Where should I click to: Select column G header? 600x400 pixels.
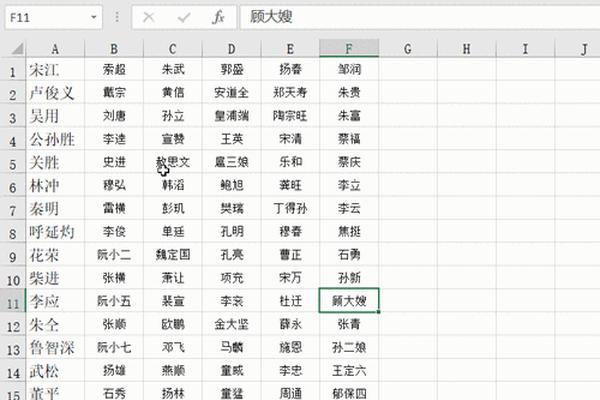pyautogui.click(x=408, y=49)
